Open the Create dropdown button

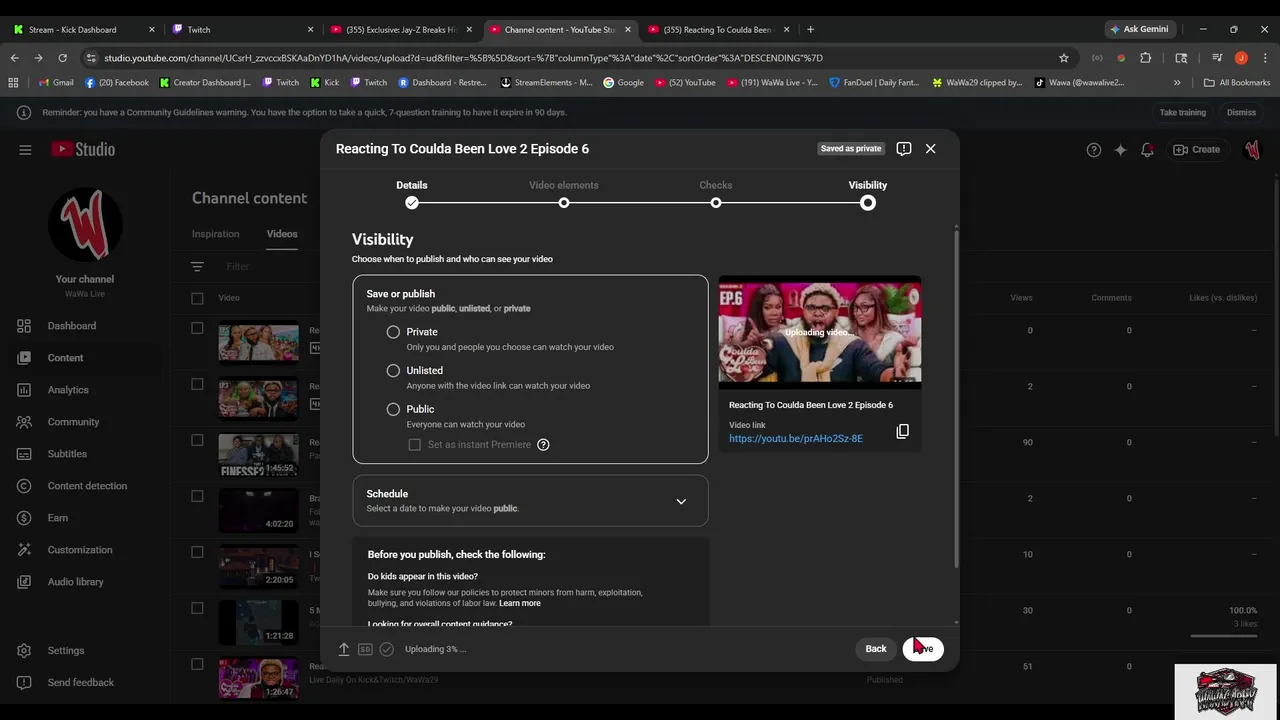coord(1196,149)
